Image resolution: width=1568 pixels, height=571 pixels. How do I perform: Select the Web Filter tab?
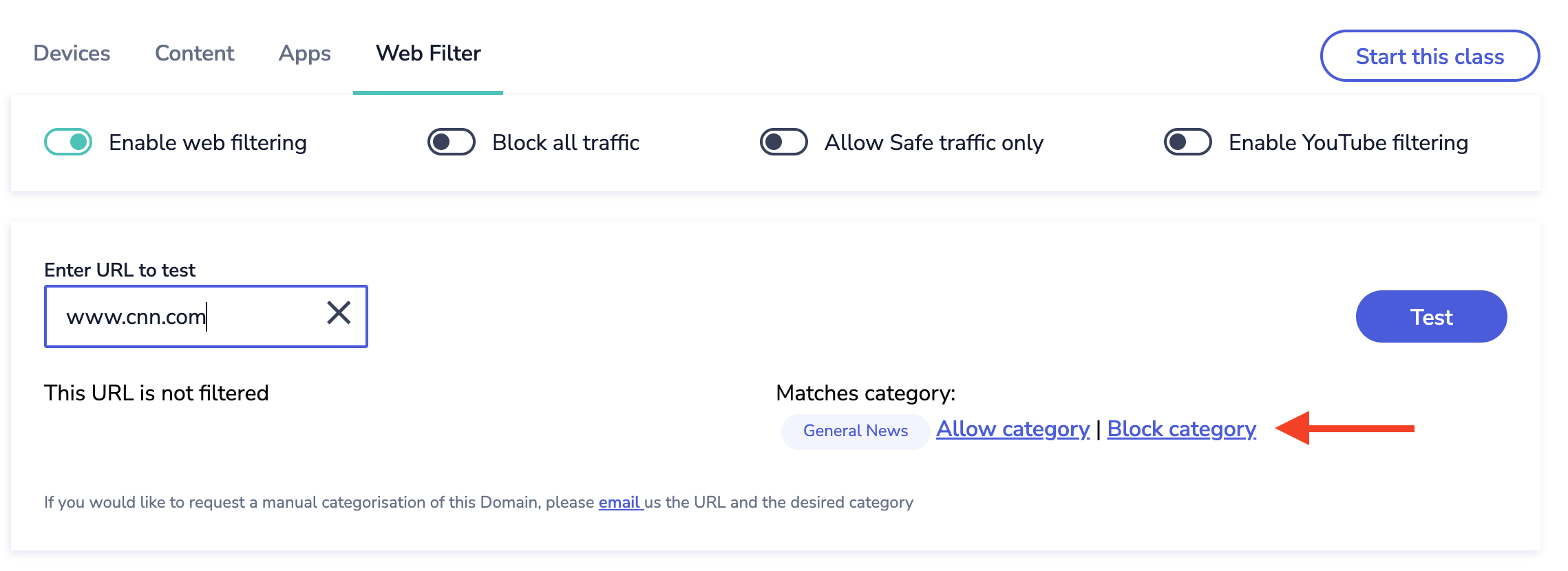[x=428, y=54]
